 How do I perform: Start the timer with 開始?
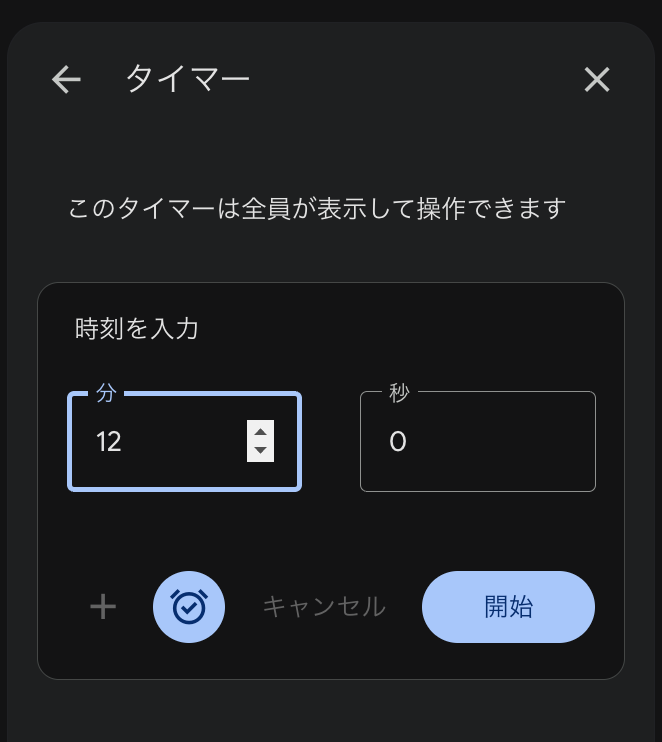point(508,606)
